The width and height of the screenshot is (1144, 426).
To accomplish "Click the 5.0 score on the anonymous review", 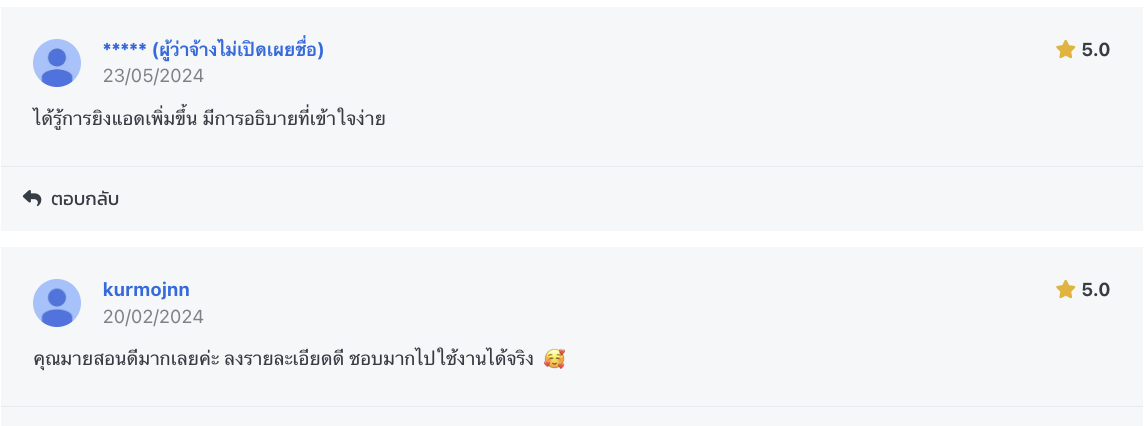I will point(1095,50).
